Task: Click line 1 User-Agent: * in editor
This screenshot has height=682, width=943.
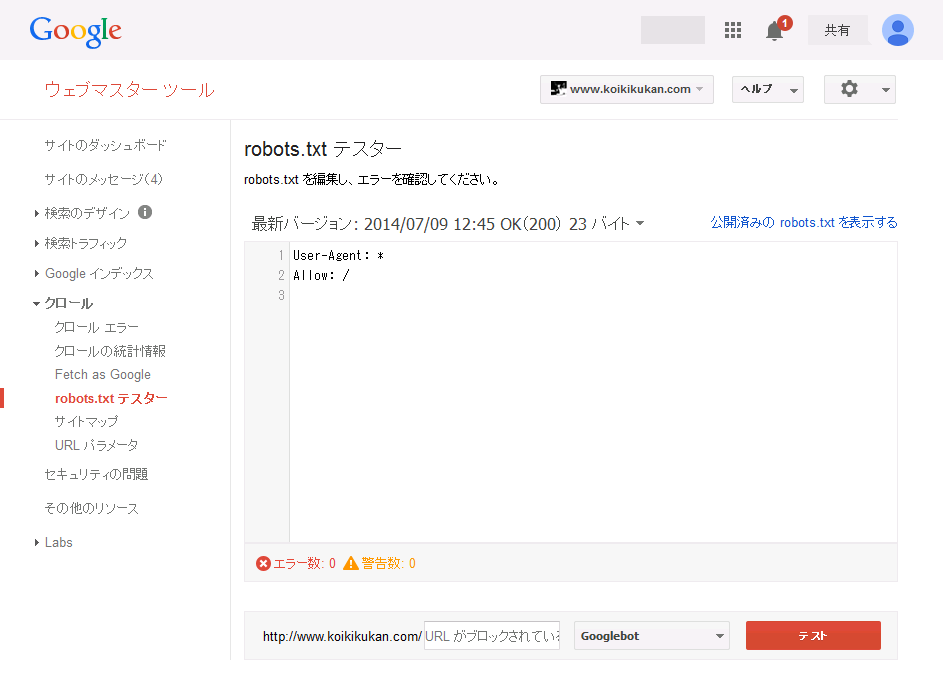Action: 338,256
